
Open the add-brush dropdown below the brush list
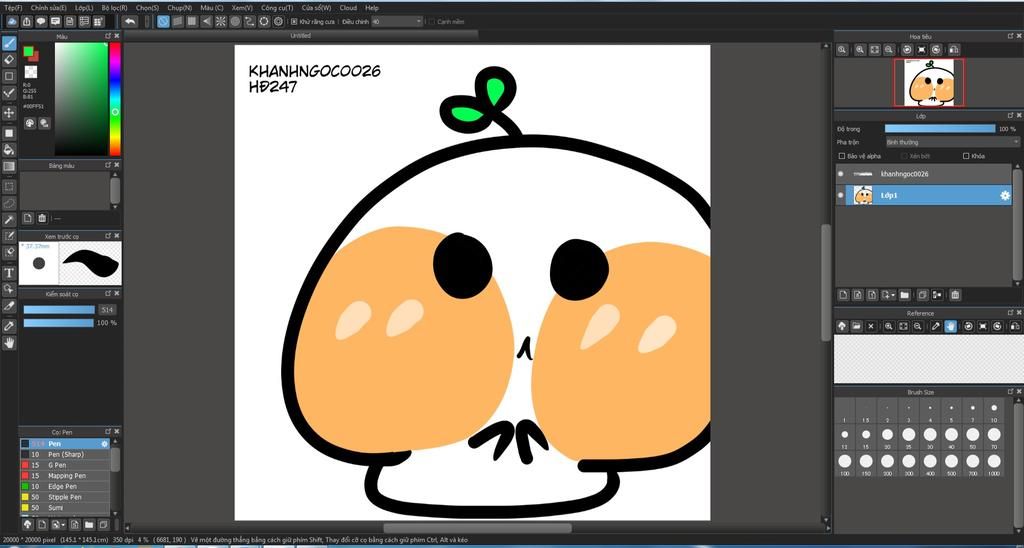coord(58,524)
